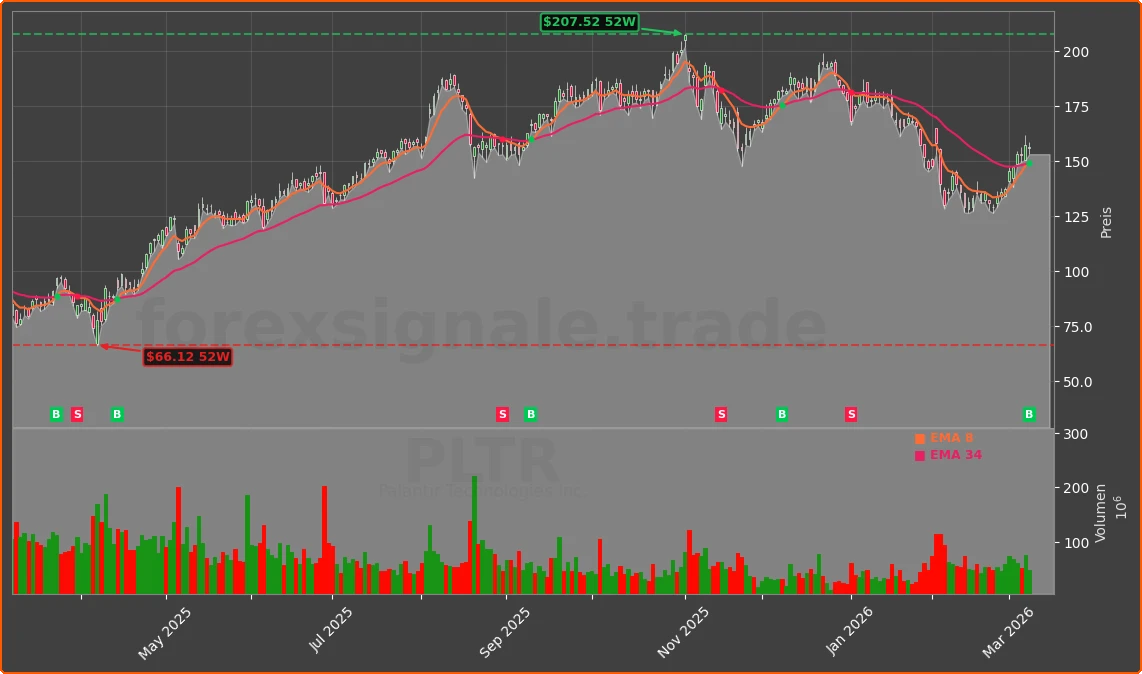1142x674 pixels.
Task: Select the red S sell badge near May 2025
Action: [x=76, y=413]
